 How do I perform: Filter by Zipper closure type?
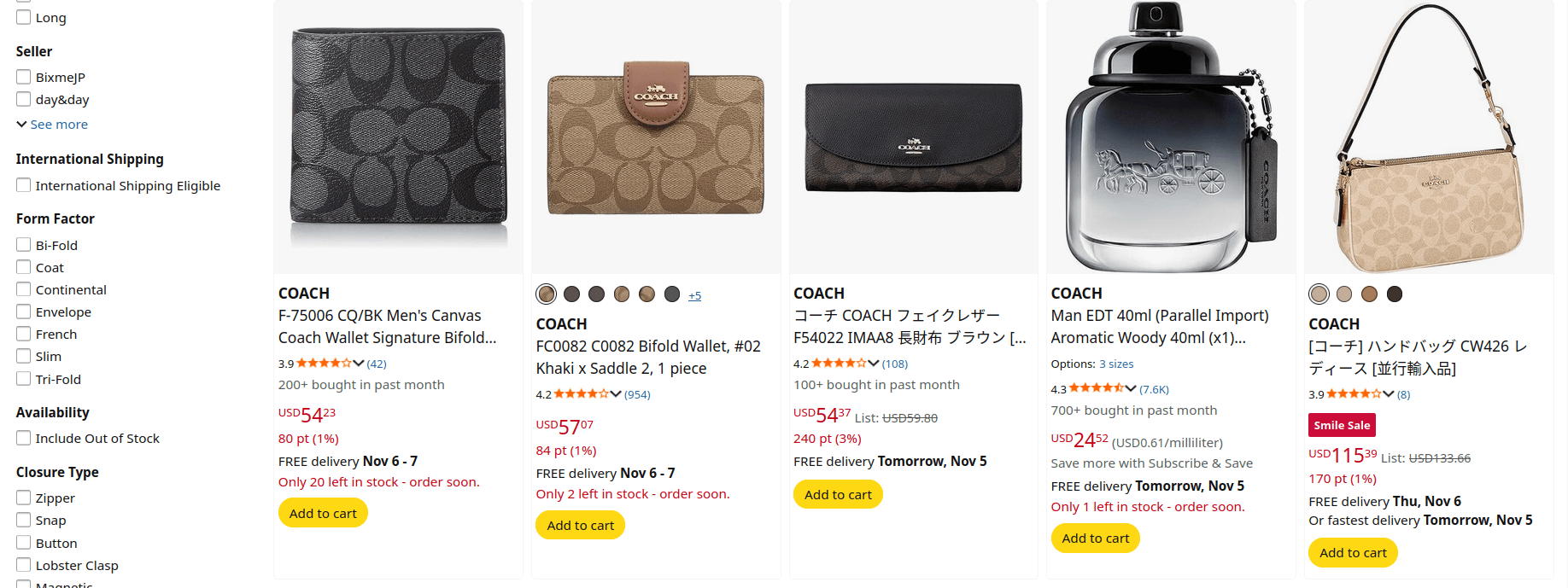(24, 498)
